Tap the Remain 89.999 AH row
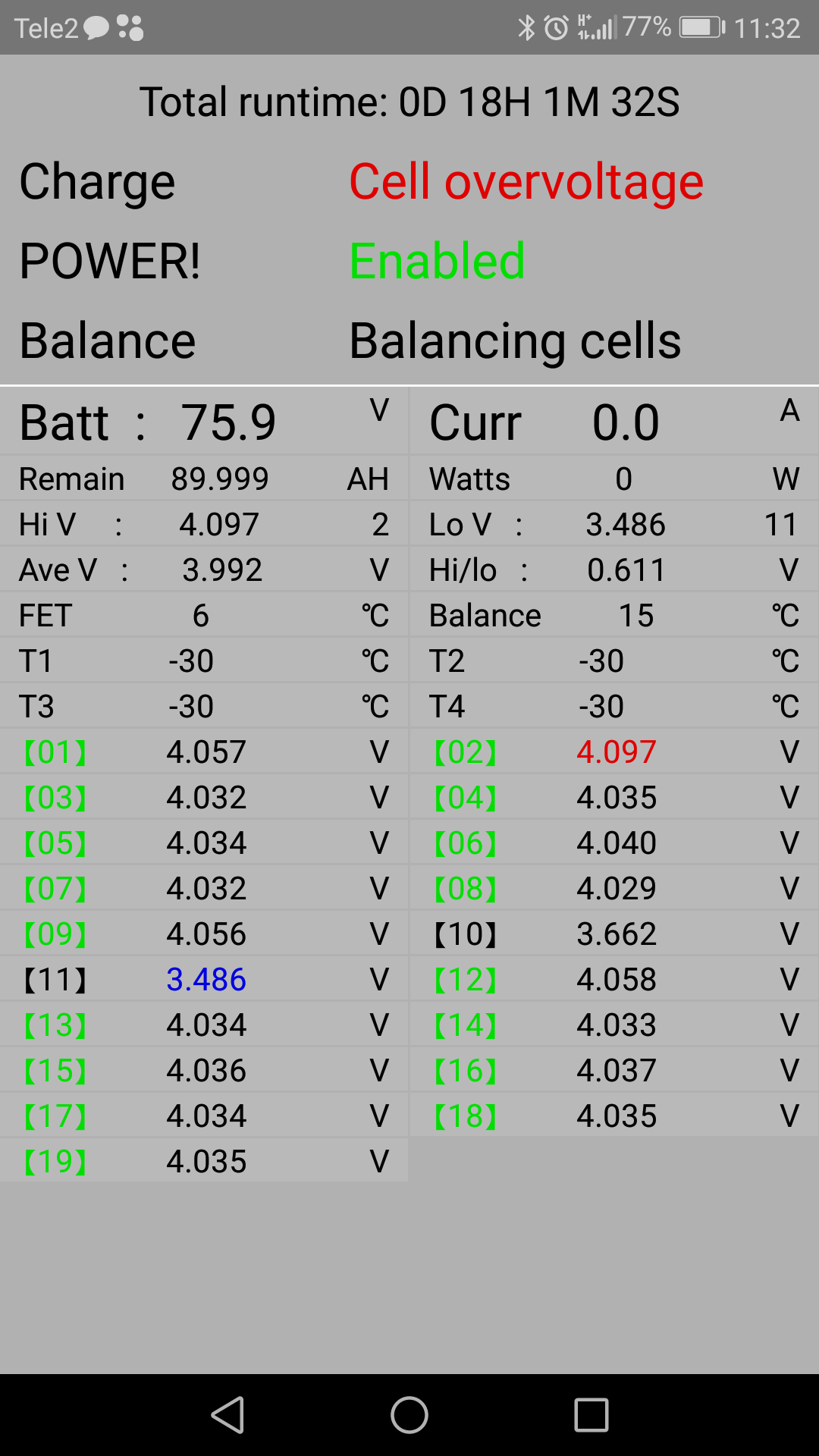 [x=204, y=479]
